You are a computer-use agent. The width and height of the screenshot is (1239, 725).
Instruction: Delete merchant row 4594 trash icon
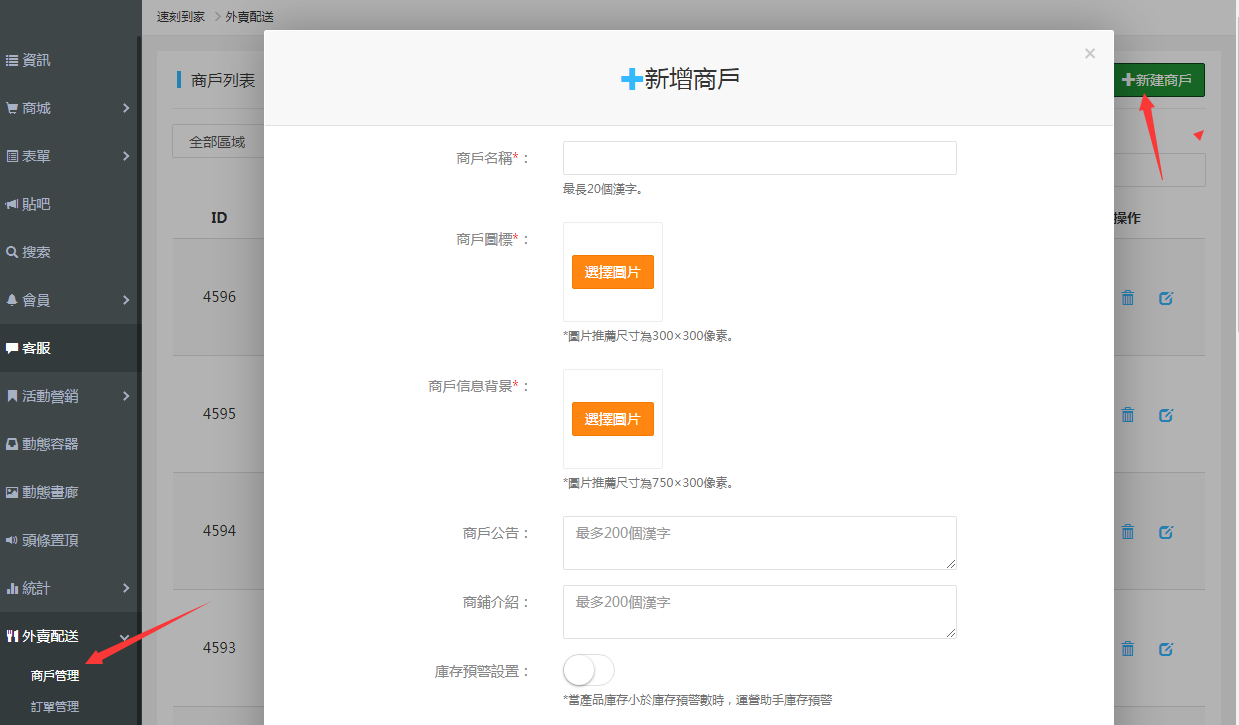tap(1128, 531)
